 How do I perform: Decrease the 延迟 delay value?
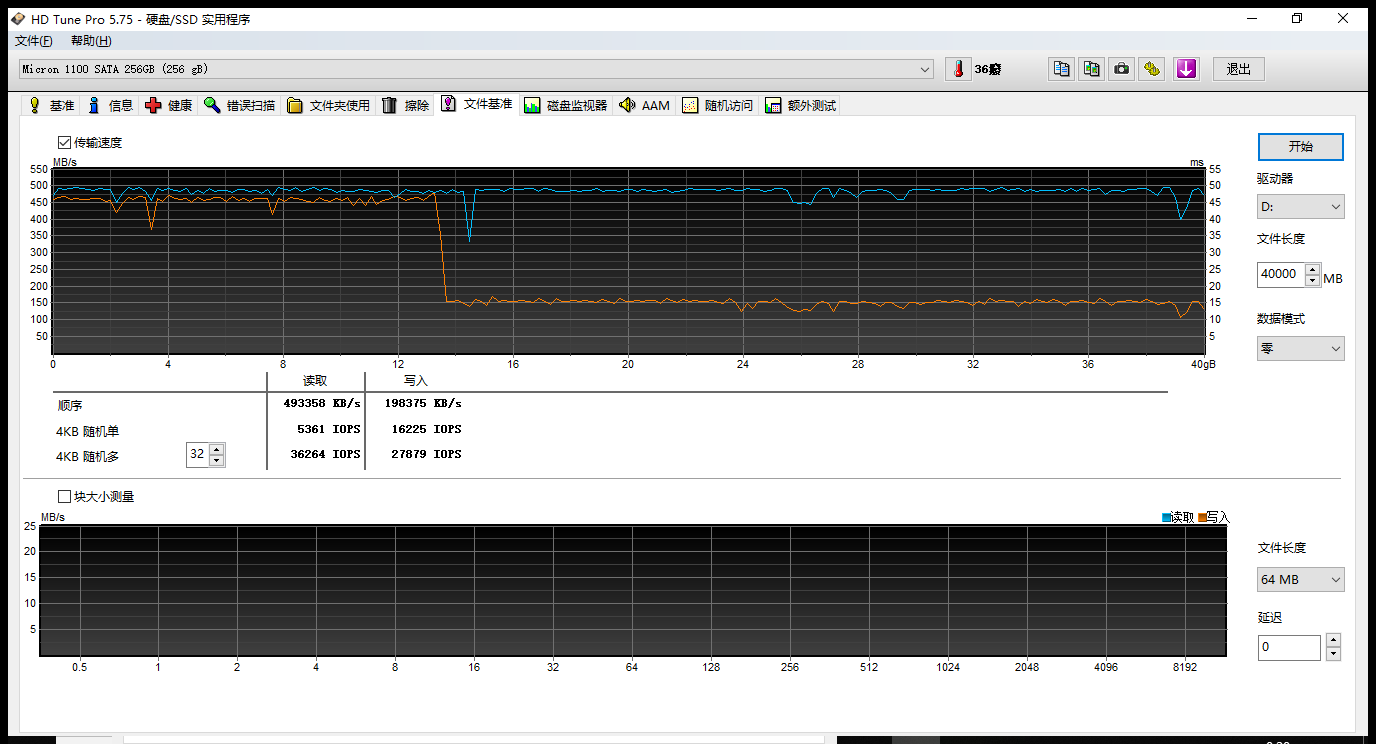pos(1333,654)
